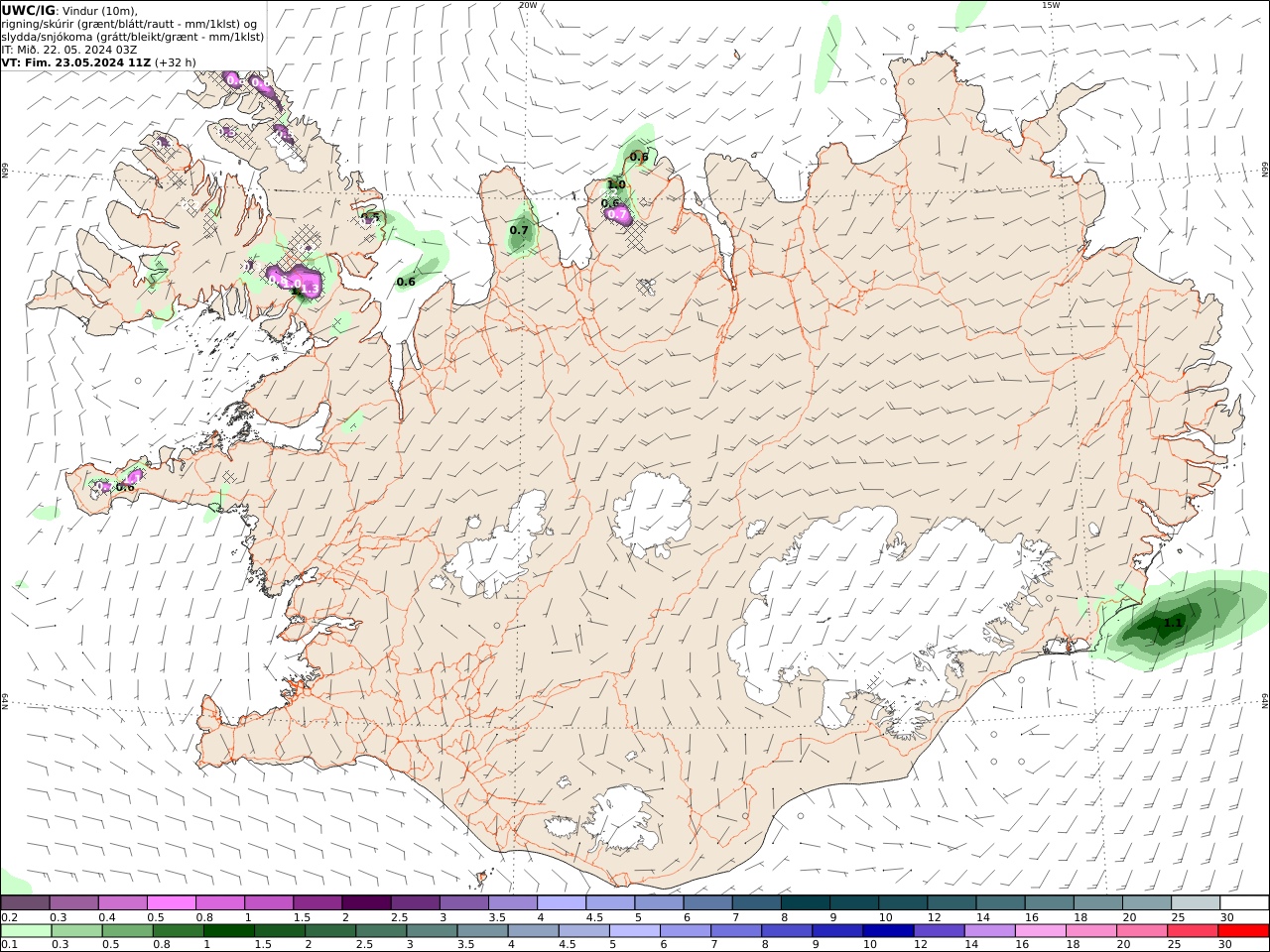Image resolution: width=1270 pixels, height=952 pixels.
Task: Click the UWC/IG title text
Action: pos(29,10)
